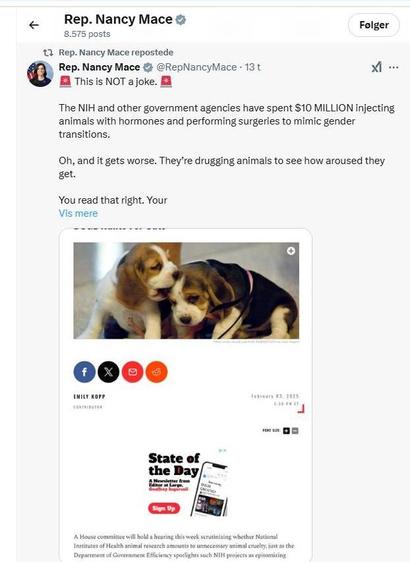Share article via X icon
Viewport: 410px width, 562px height.
tap(108, 372)
